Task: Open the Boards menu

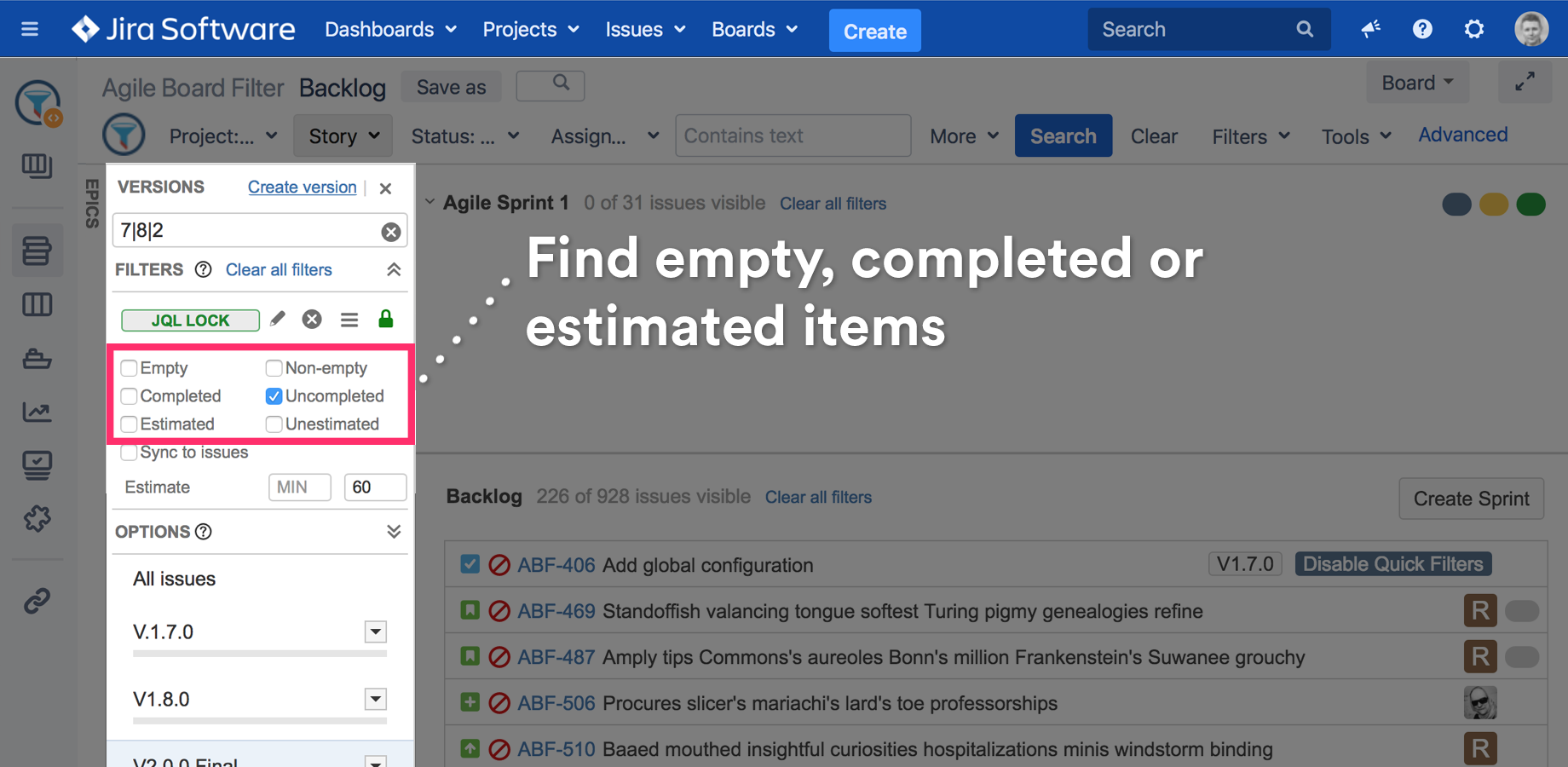Action: pyautogui.click(x=754, y=30)
